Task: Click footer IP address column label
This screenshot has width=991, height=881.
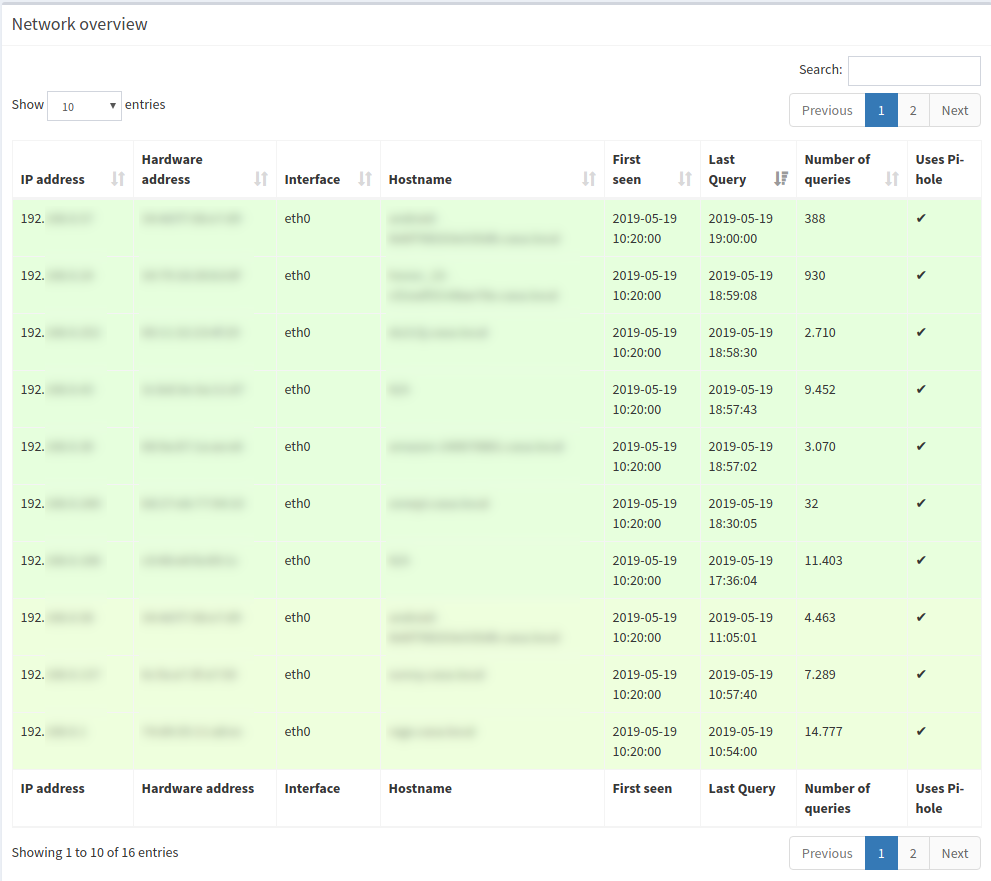Action: pyautogui.click(x=52, y=788)
